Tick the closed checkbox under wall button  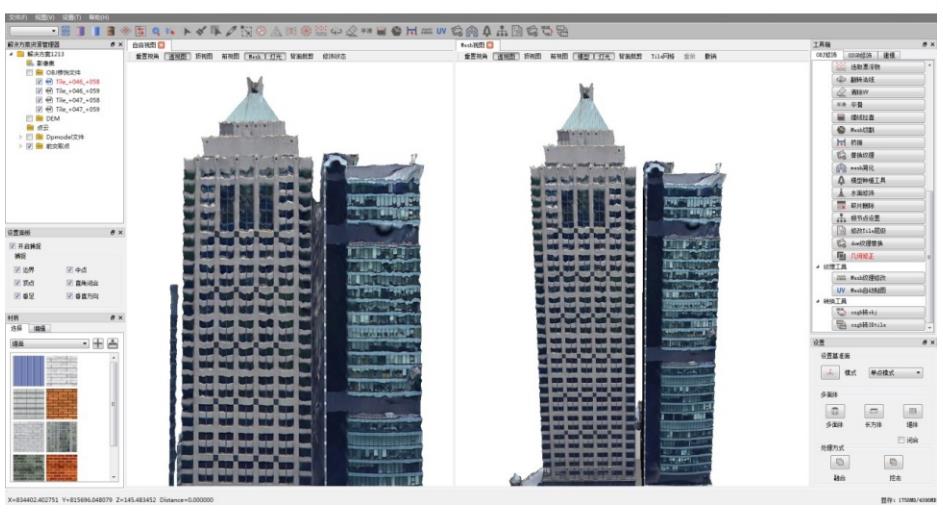[x=901, y=440]
